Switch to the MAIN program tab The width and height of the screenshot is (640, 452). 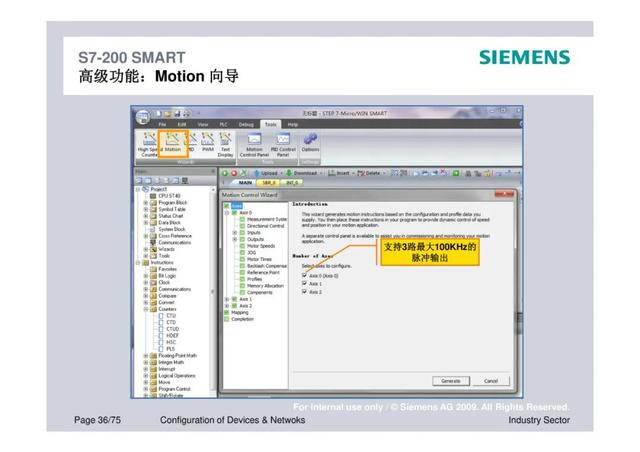click(245, 183)
